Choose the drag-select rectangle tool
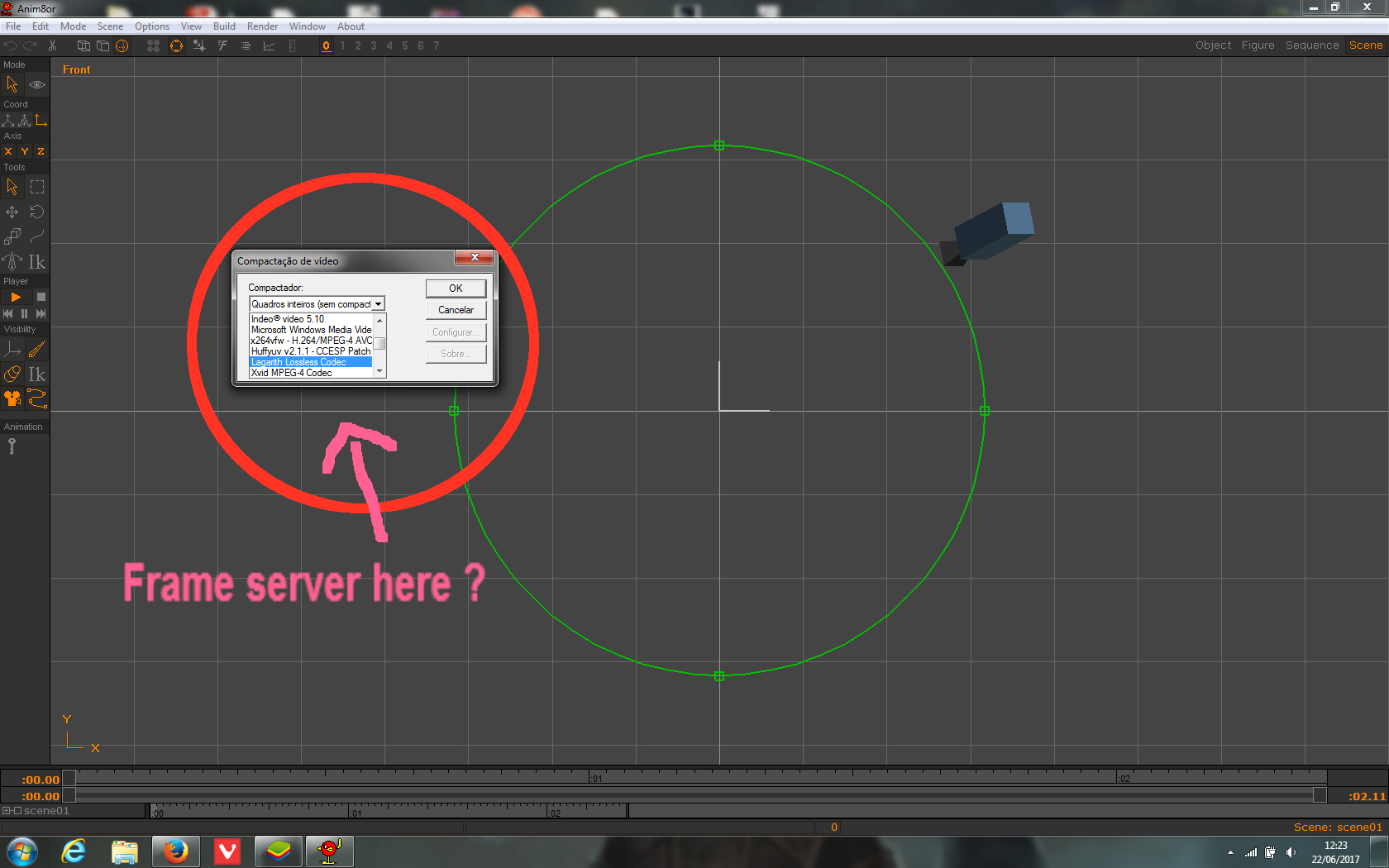This screenshot has height=868, width=1389. 37,187
